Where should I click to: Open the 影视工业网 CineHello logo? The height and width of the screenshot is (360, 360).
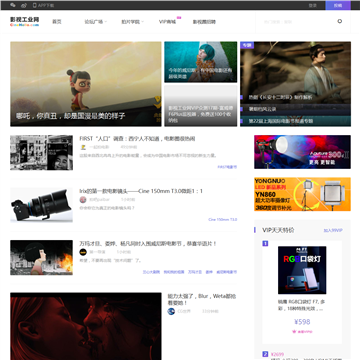click(24, 21)
